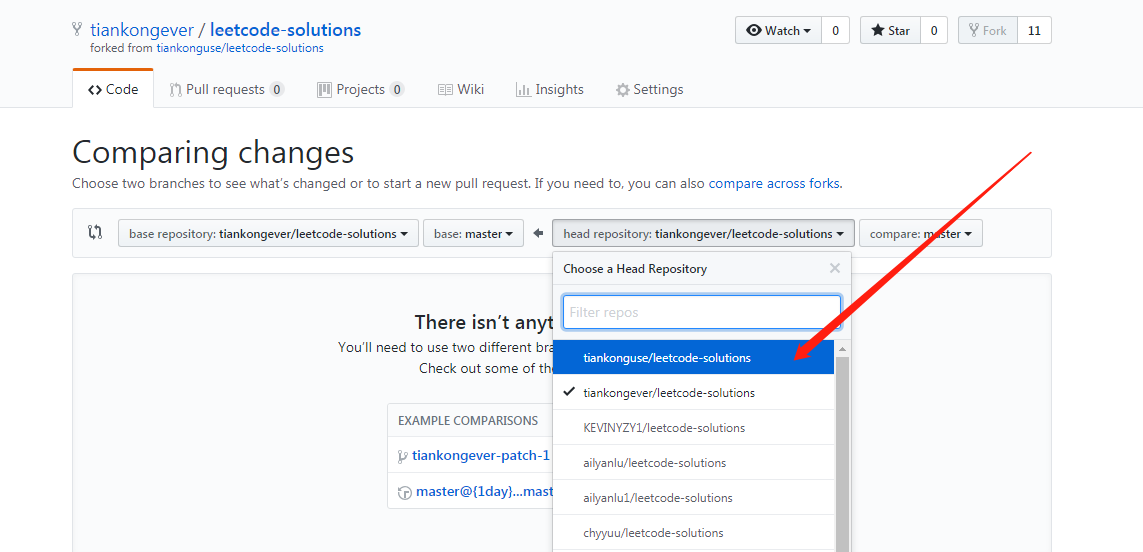Click the compare across forks link
This screenshot has height=552, width=1143.
(x=774, y=184)
